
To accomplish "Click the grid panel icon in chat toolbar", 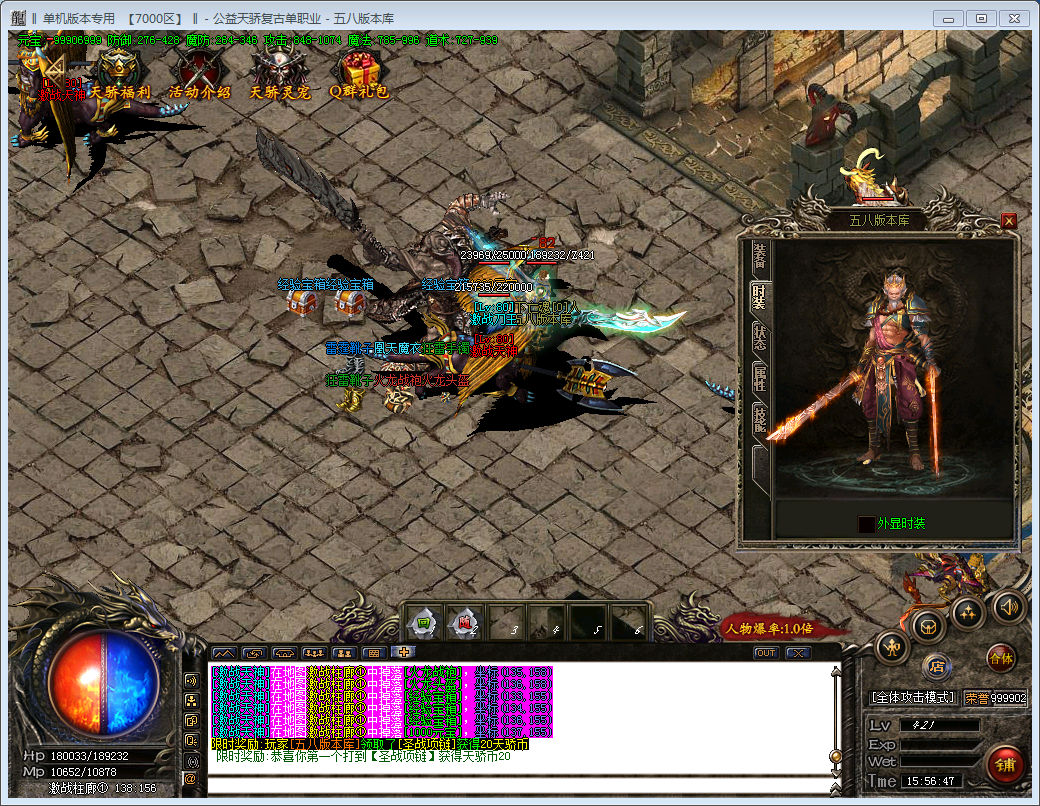I will click(374, 653).
